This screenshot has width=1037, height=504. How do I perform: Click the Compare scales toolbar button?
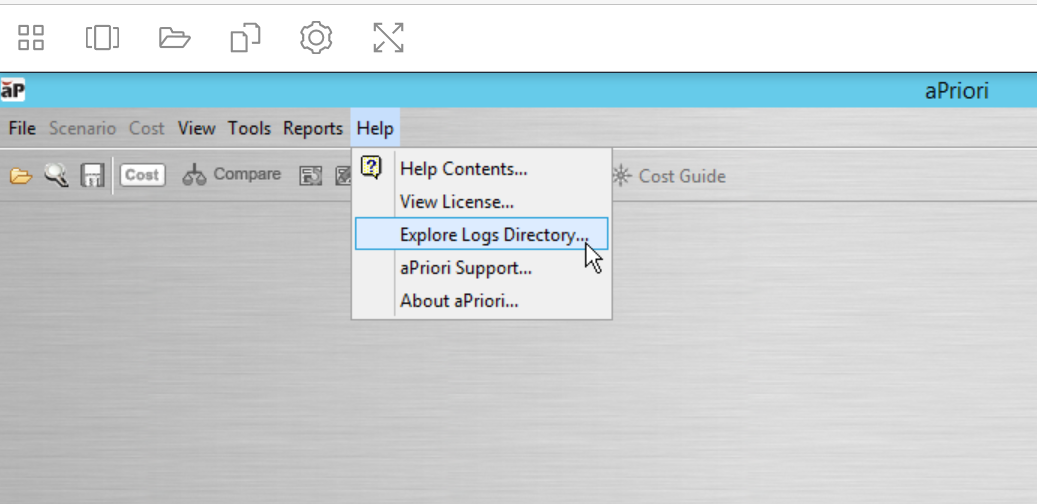click(x=232, y=175)
